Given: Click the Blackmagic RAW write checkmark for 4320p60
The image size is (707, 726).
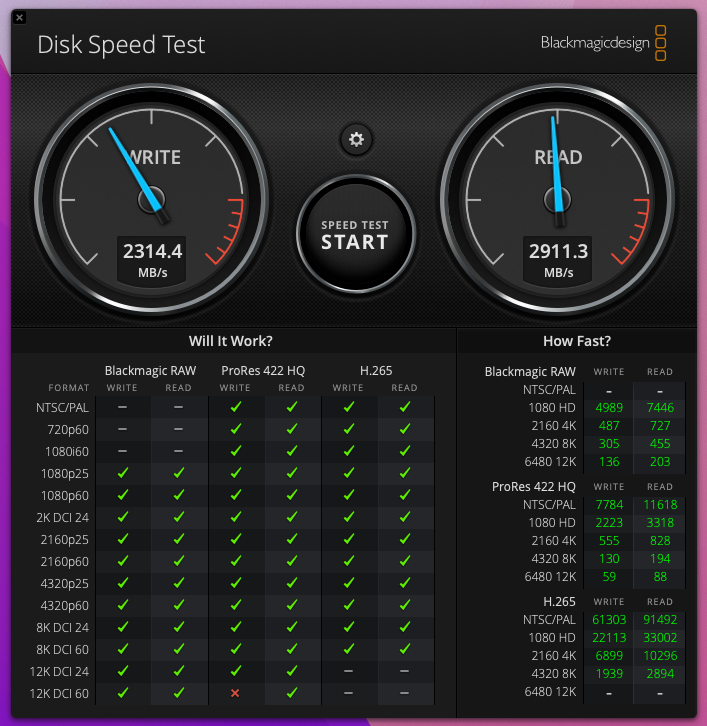Looking at the screenshot, I should tap(123, 605).
